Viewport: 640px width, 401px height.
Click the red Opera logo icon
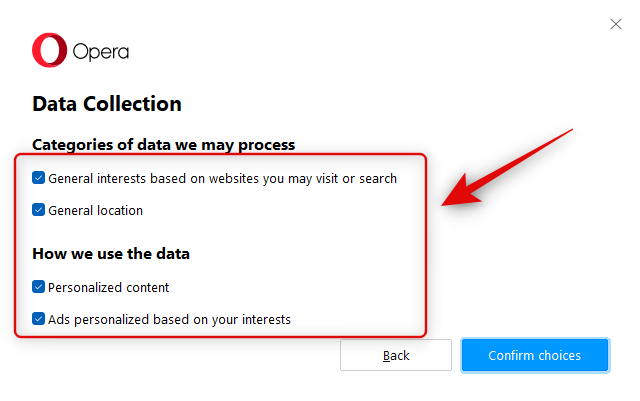pos(48,50)
